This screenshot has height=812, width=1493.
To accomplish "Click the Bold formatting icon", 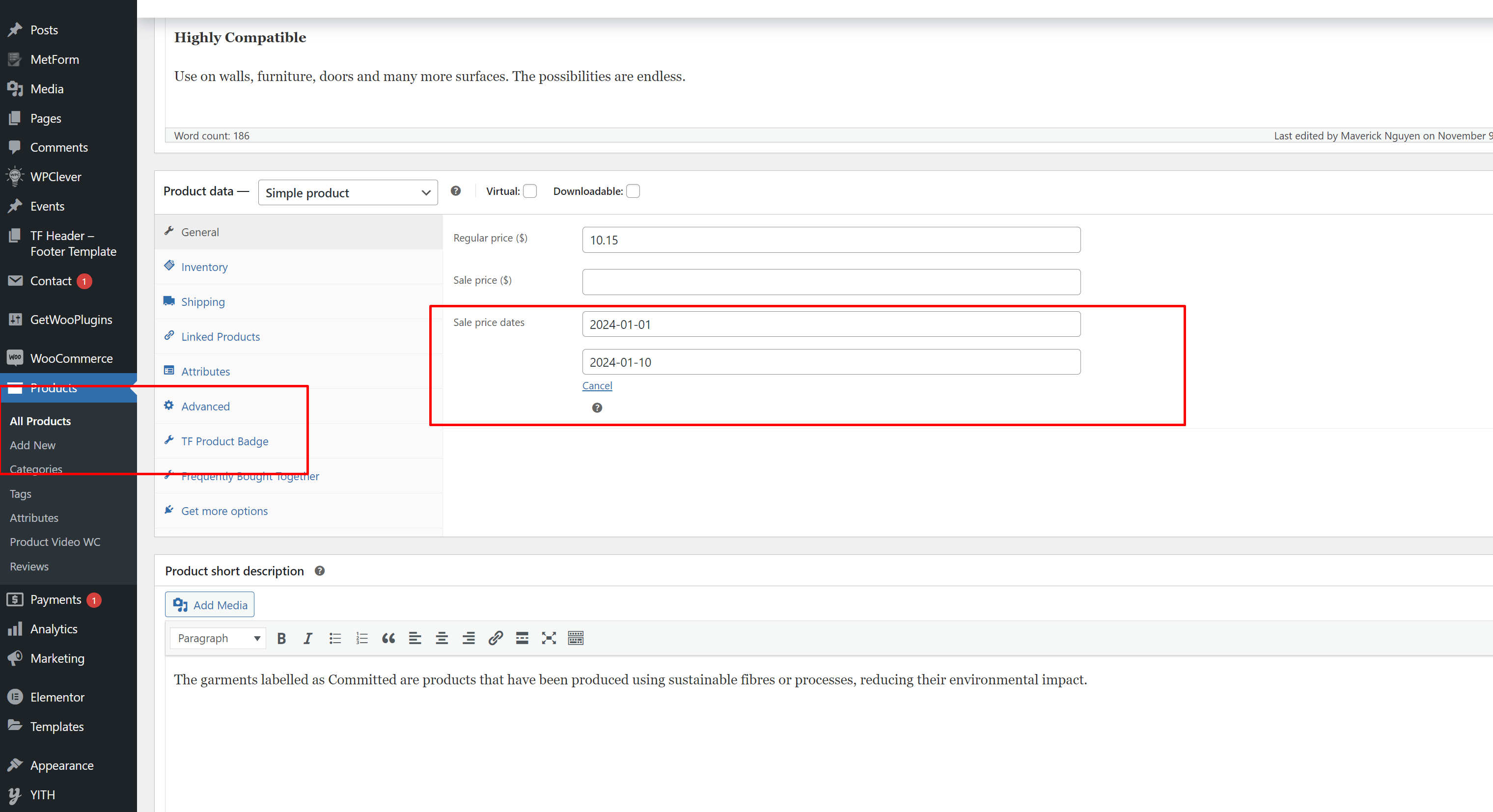I will click(x=282, y=638).
